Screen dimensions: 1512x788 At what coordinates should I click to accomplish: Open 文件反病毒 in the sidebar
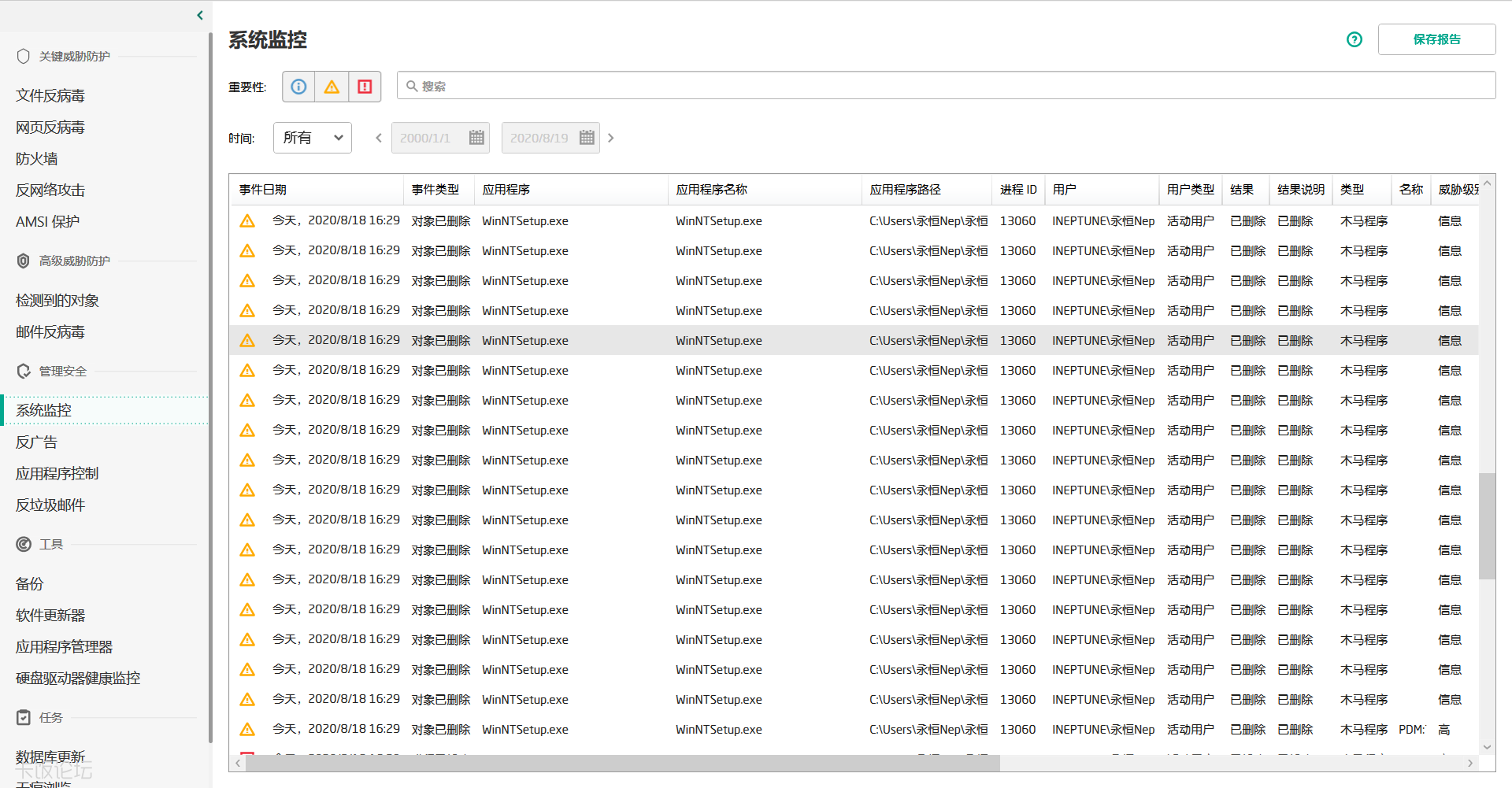tap(50, 95)
